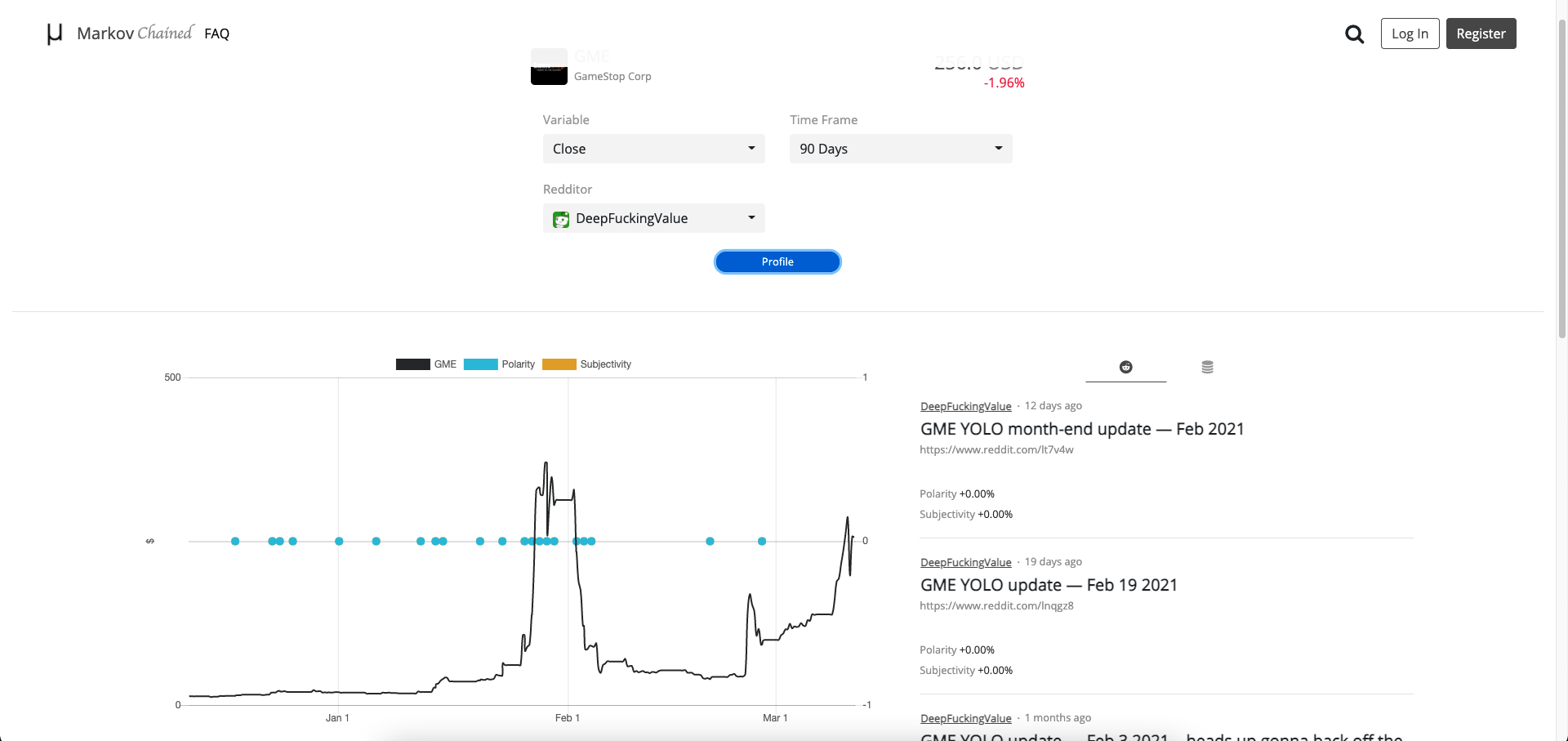Click the leftmost polarity data point on chart
Viewport: 1568px width, 741px height.
pyautogui.click(x=235, y=542)
